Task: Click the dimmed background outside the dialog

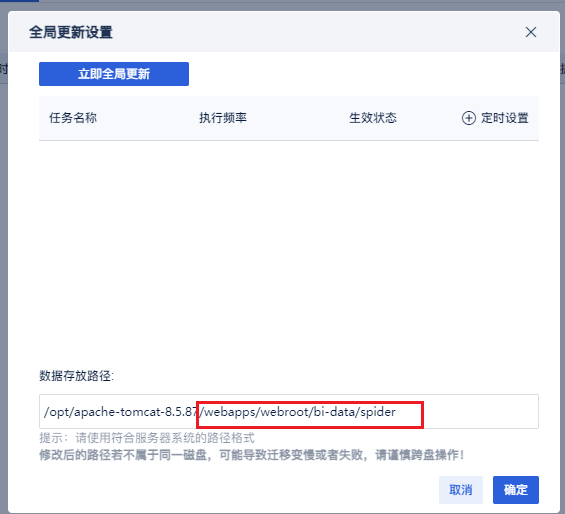Action: point(4,252)
